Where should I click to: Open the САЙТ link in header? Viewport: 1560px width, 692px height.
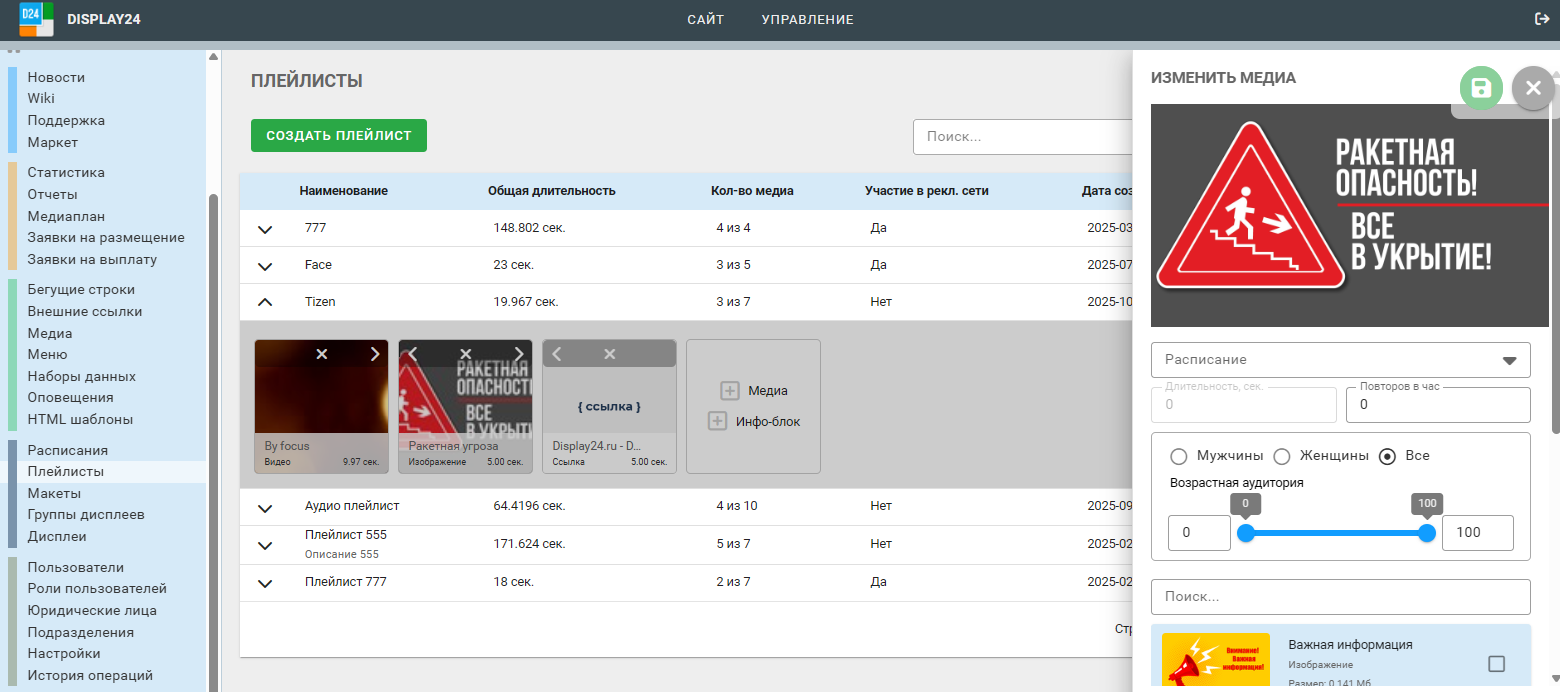tap(705, 19)
